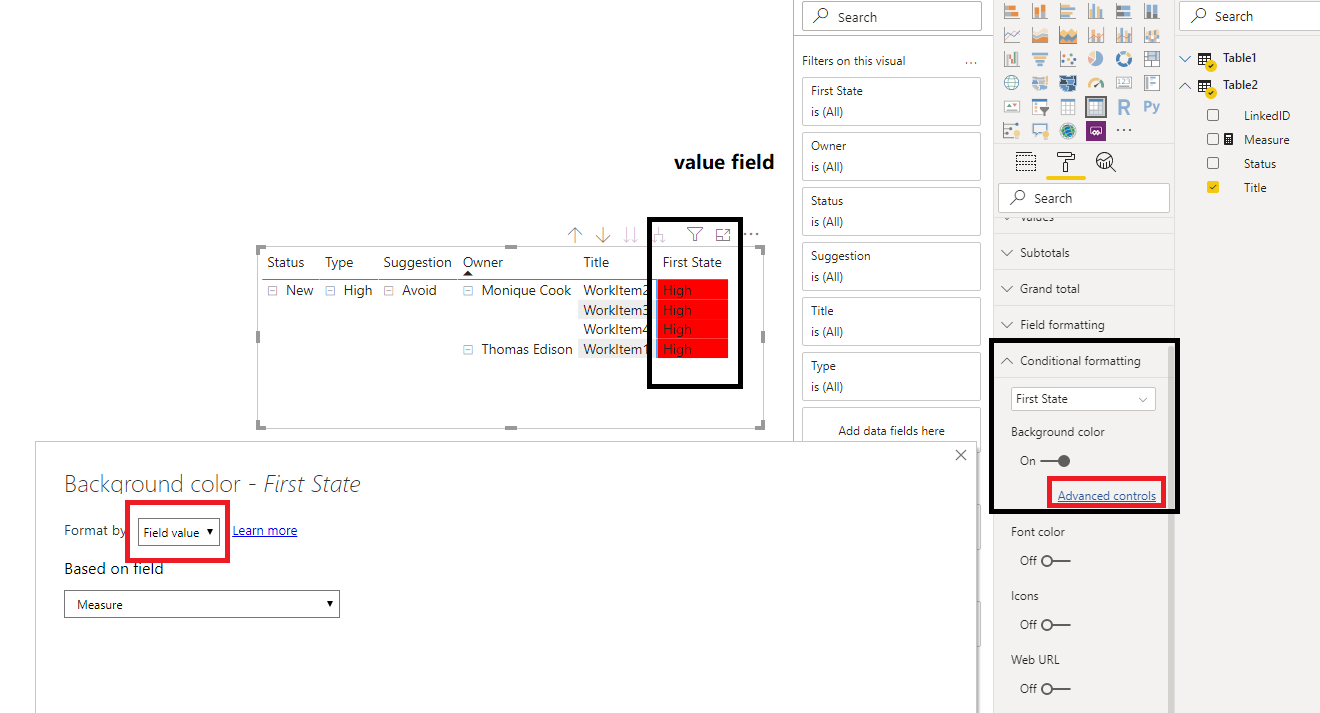Viewport: 1320px width, 713px height.
Task: Switch to the Format paint roller tab
Action: [1066, 162]
